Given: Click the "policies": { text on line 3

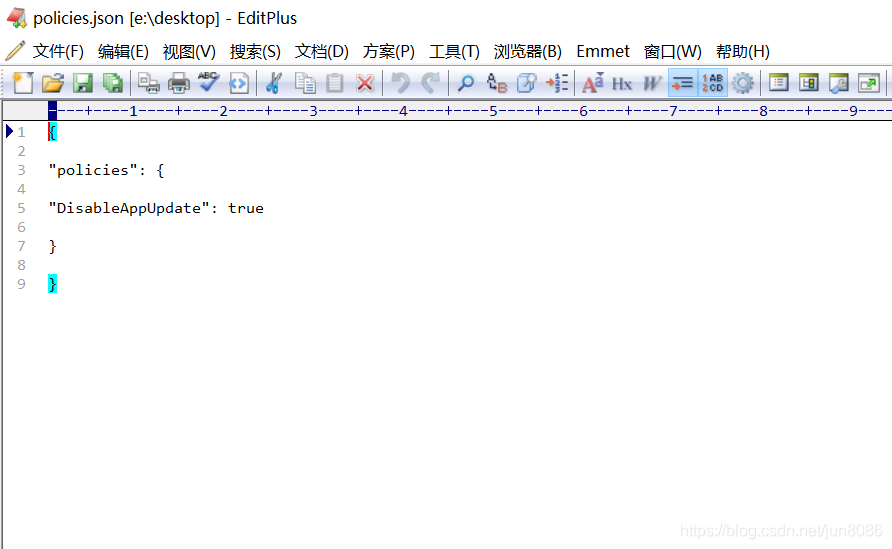Looking at the screenshot, I should [106, 170].
